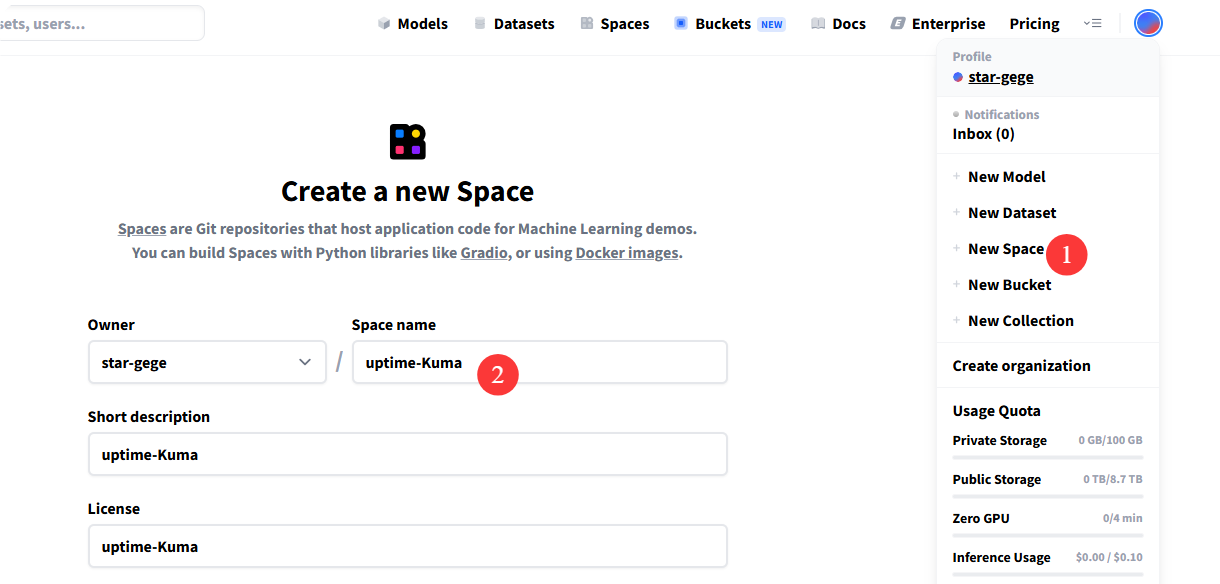Focus the Space name input field
The width and height of the screenshot is (1220, 584).
[x=539, y=362]
